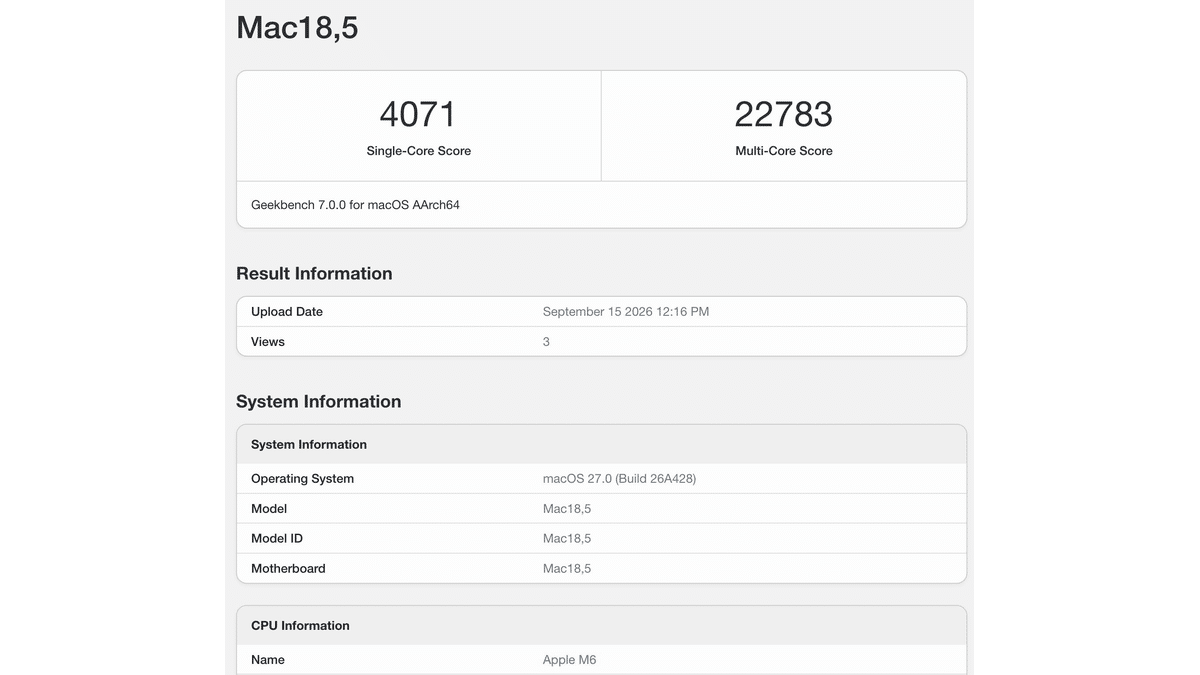
Task: Click the CPU Information table header
Action: coord(300,626)
